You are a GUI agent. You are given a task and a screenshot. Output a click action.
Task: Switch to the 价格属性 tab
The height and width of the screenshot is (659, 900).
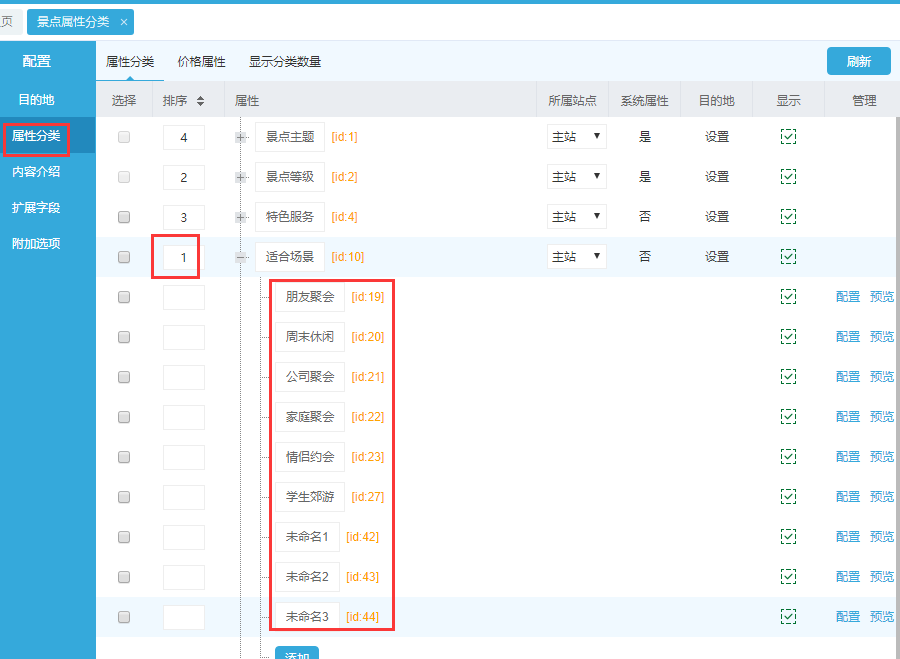(201, 62)
